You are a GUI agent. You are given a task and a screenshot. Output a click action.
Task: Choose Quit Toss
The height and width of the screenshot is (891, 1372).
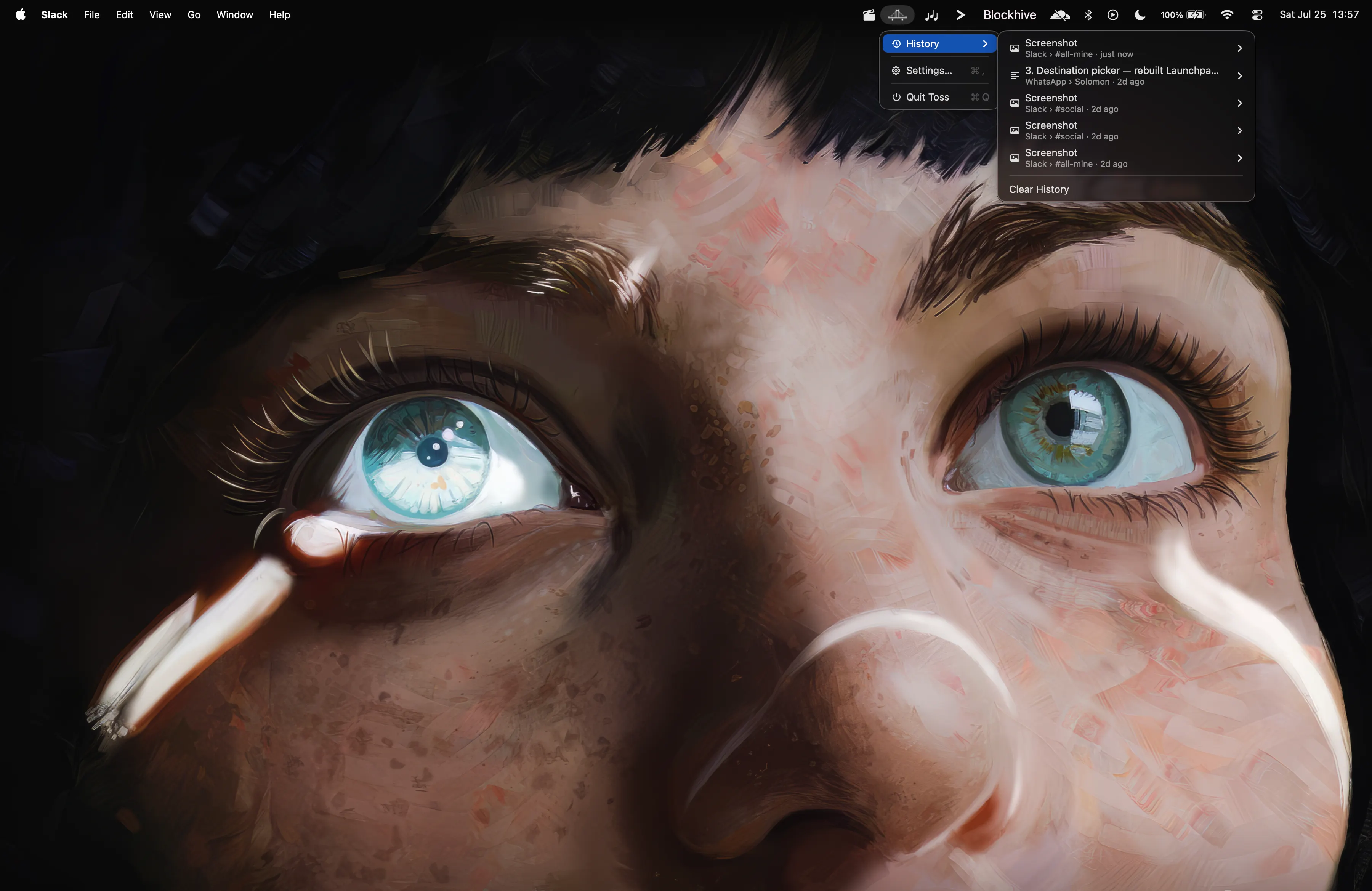(x=939, y=97)
